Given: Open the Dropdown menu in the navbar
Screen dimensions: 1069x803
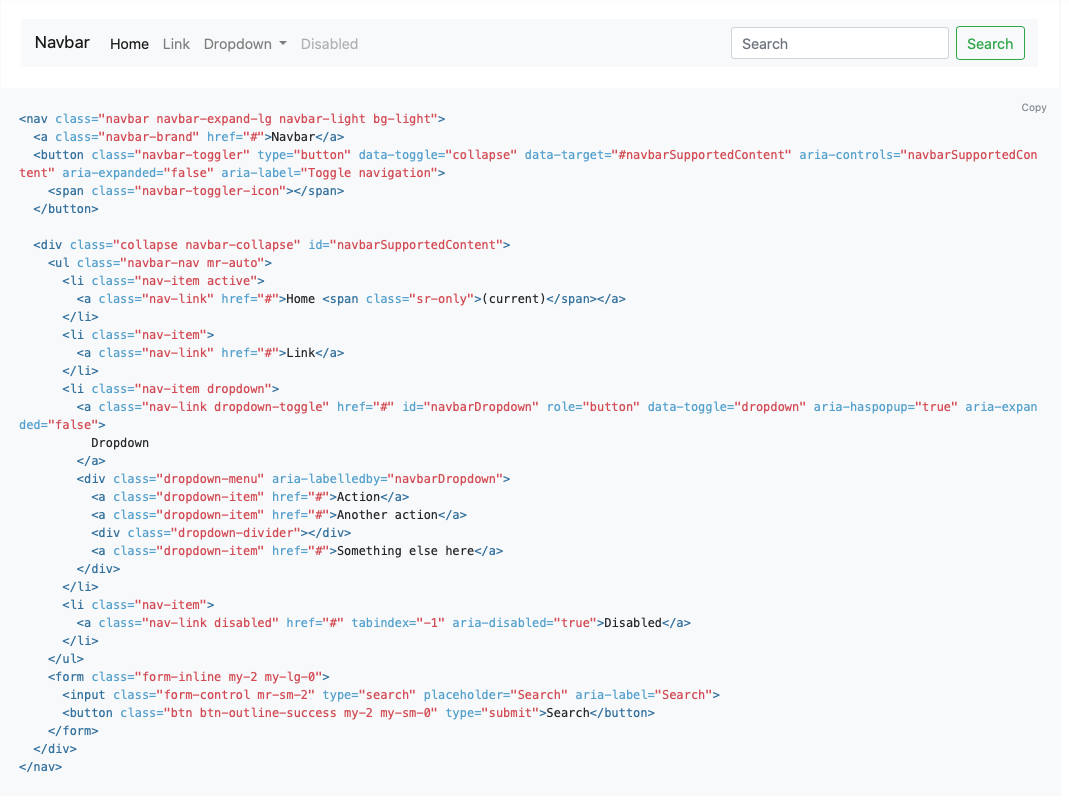Looking at the screenshot, I should 239,43.
